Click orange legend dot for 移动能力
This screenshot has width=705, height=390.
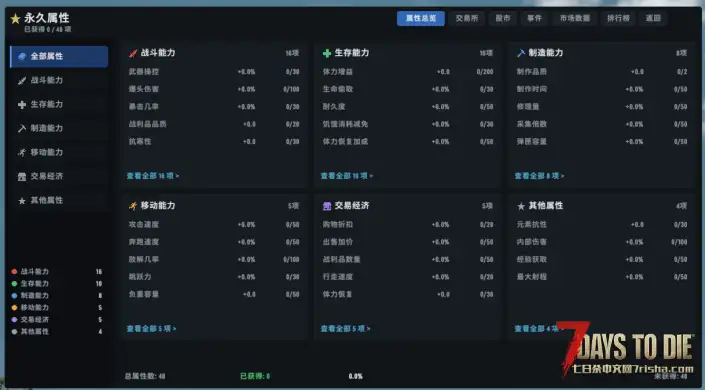click(14, 308)
